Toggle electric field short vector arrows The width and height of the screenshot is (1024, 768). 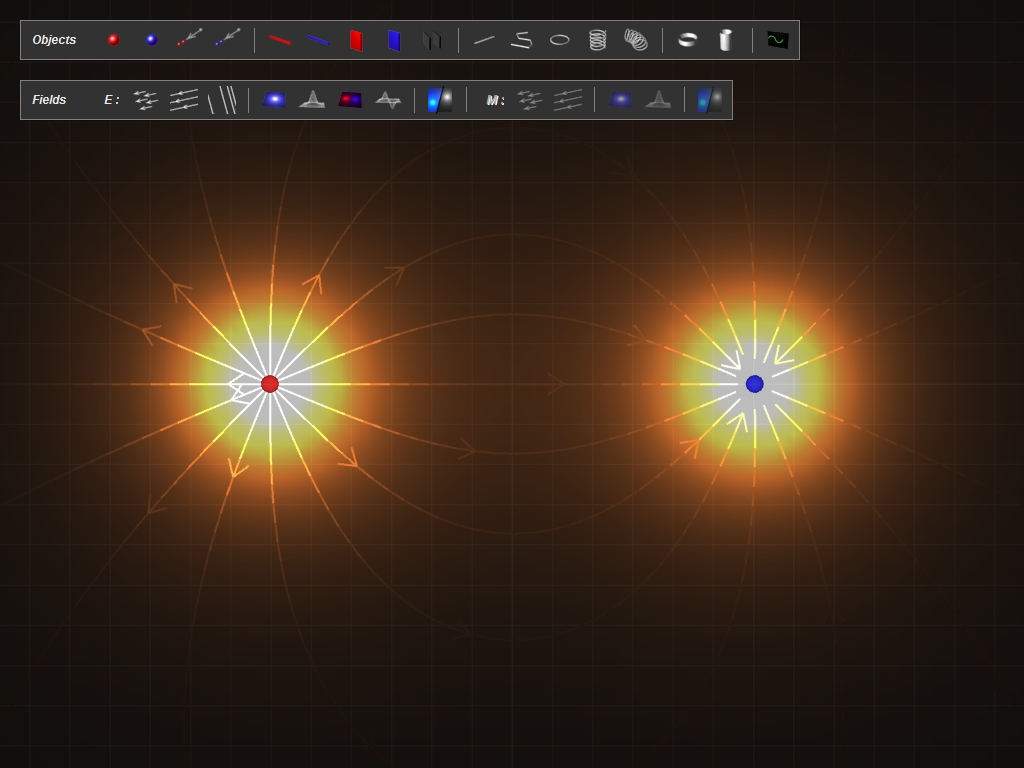pyautogui.click(x=146, y=100)
